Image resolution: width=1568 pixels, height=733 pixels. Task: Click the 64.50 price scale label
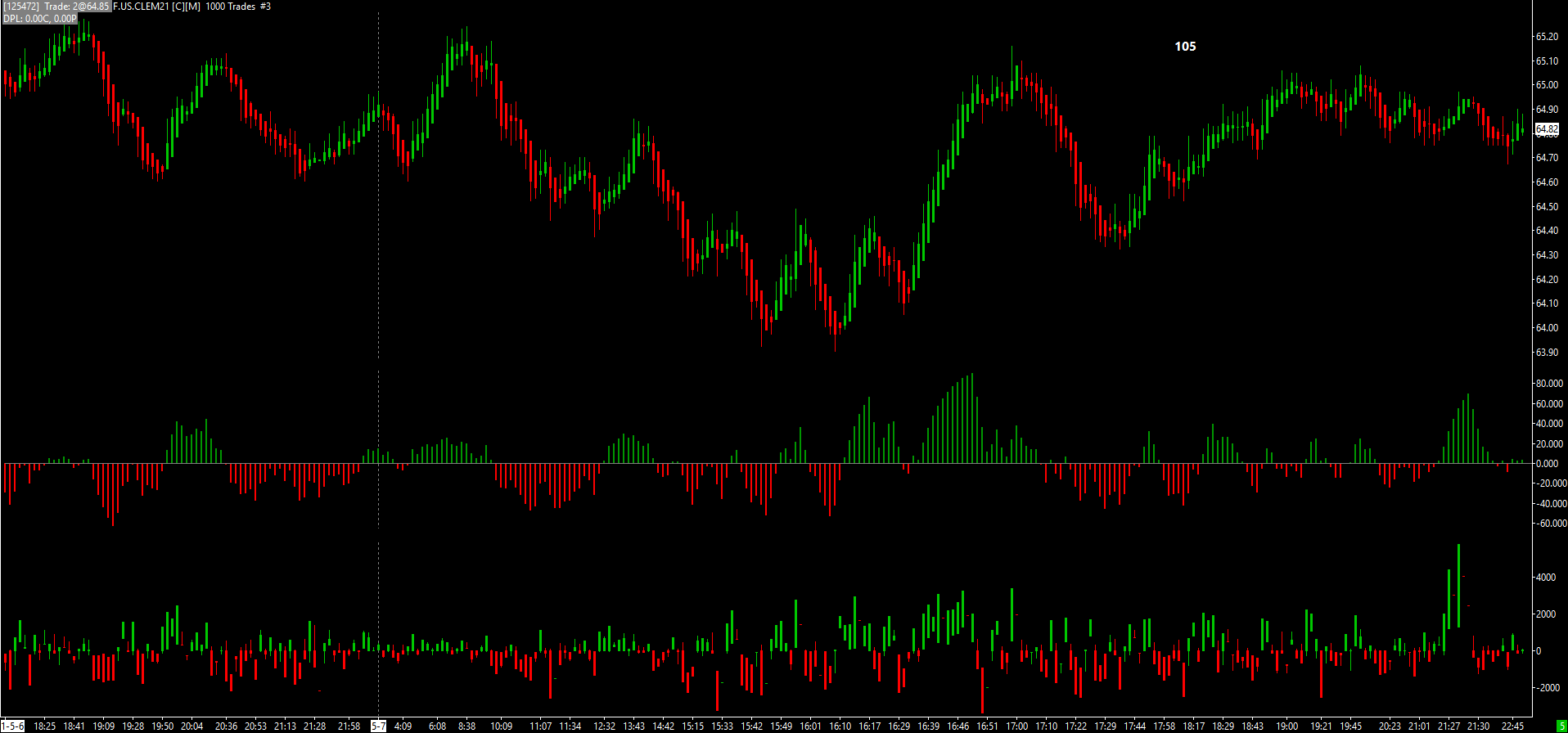click(x=1547, y=207)
